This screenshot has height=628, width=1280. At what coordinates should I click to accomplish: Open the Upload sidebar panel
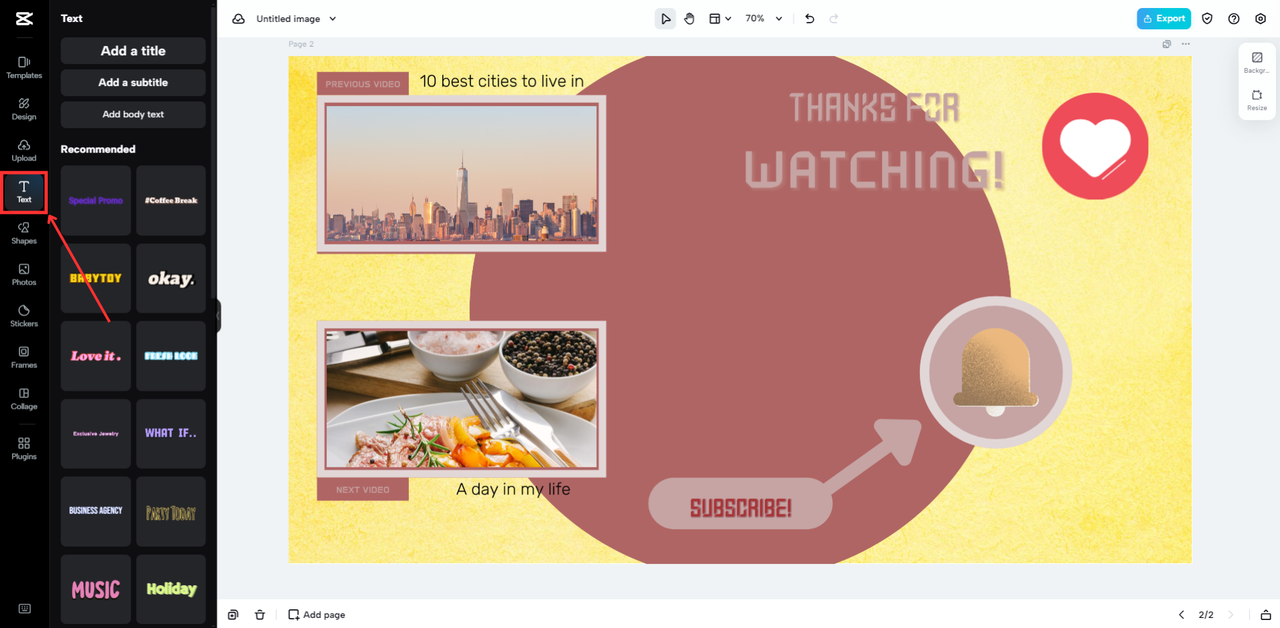(x=24, y=150)
